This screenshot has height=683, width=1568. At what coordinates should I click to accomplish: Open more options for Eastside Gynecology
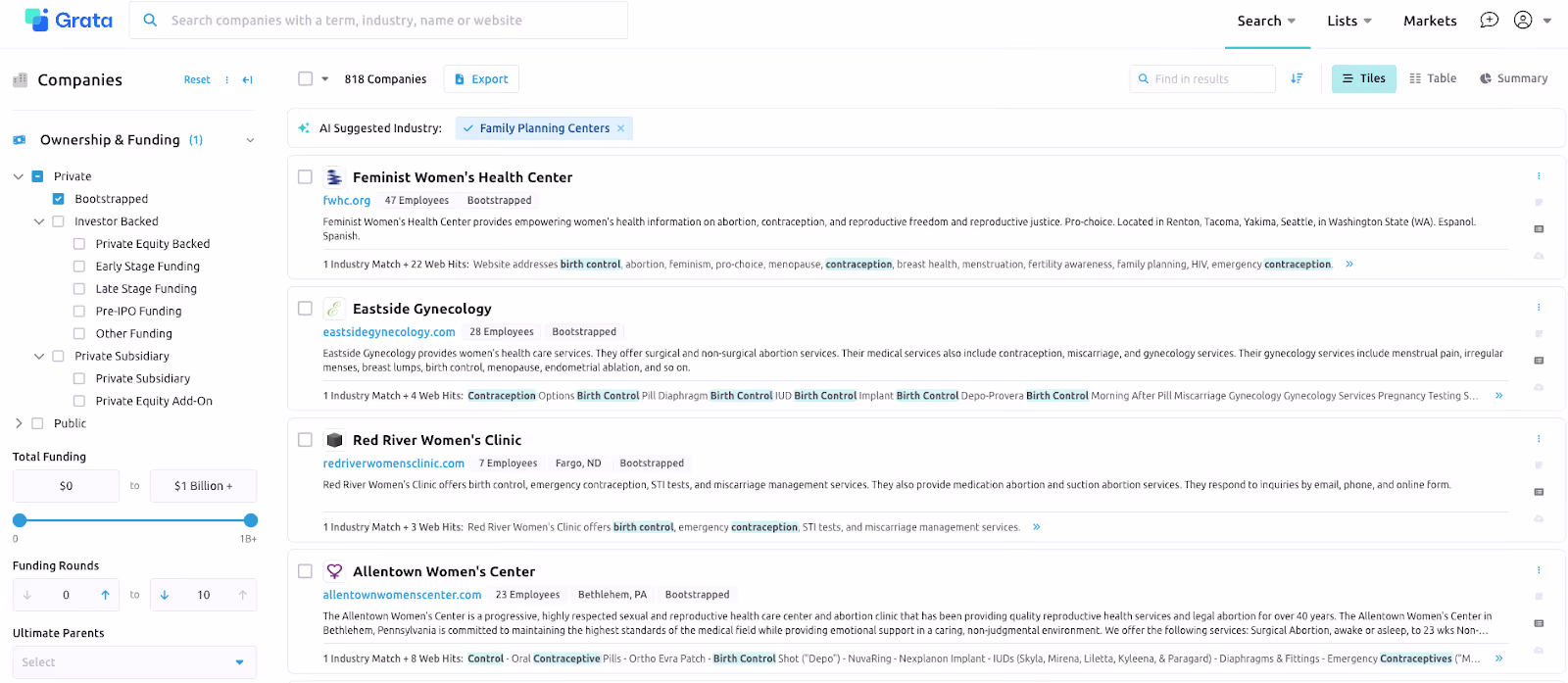pos(1539,308)
